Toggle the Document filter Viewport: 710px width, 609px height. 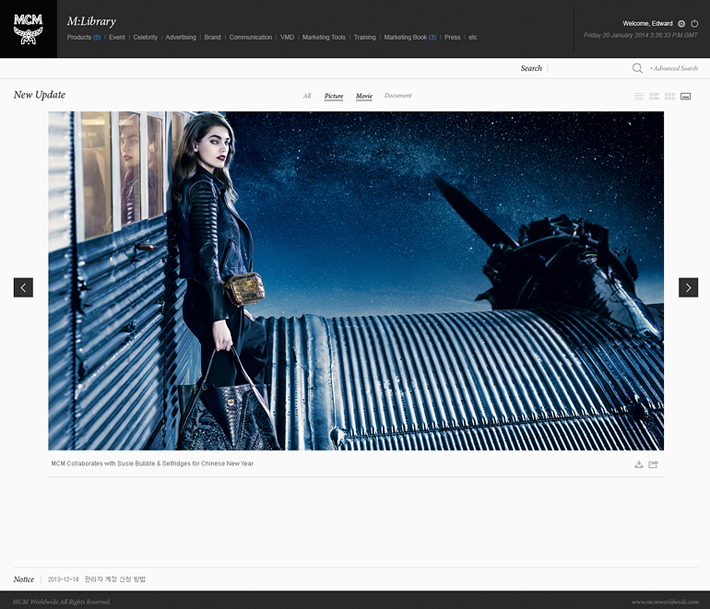tap(398, 96)
